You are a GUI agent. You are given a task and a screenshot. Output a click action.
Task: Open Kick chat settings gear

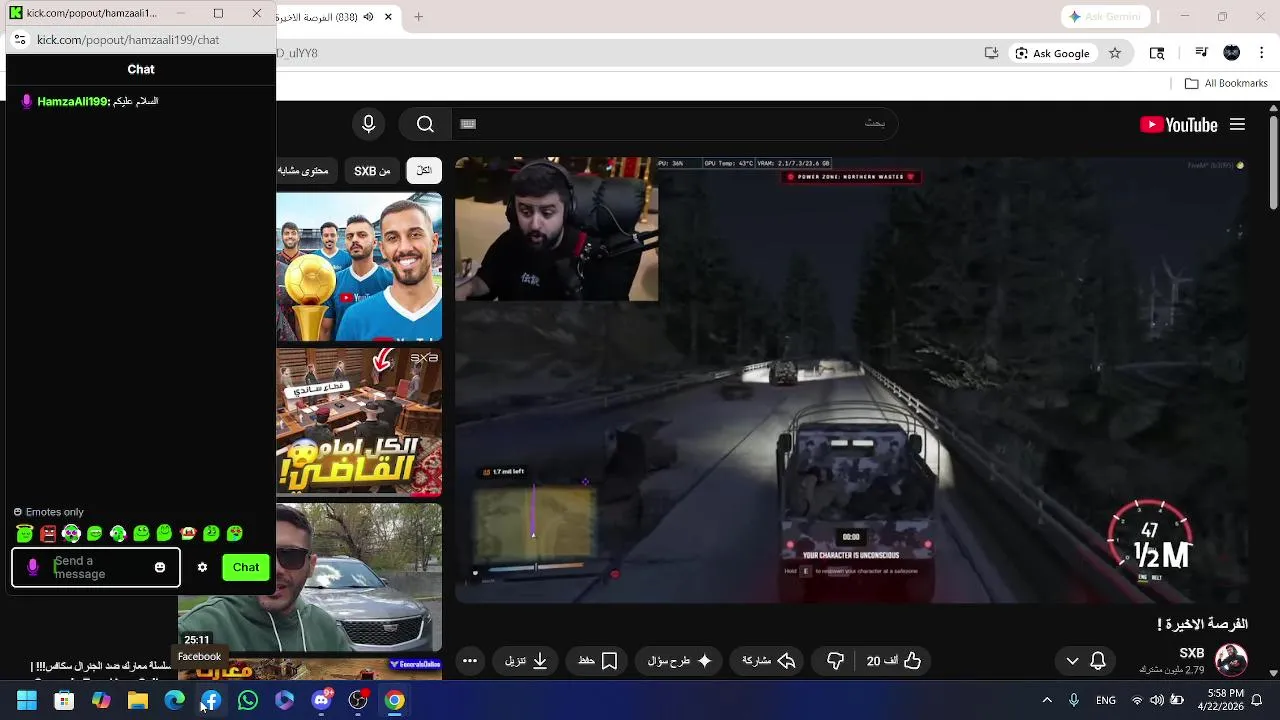pos(202,567)
